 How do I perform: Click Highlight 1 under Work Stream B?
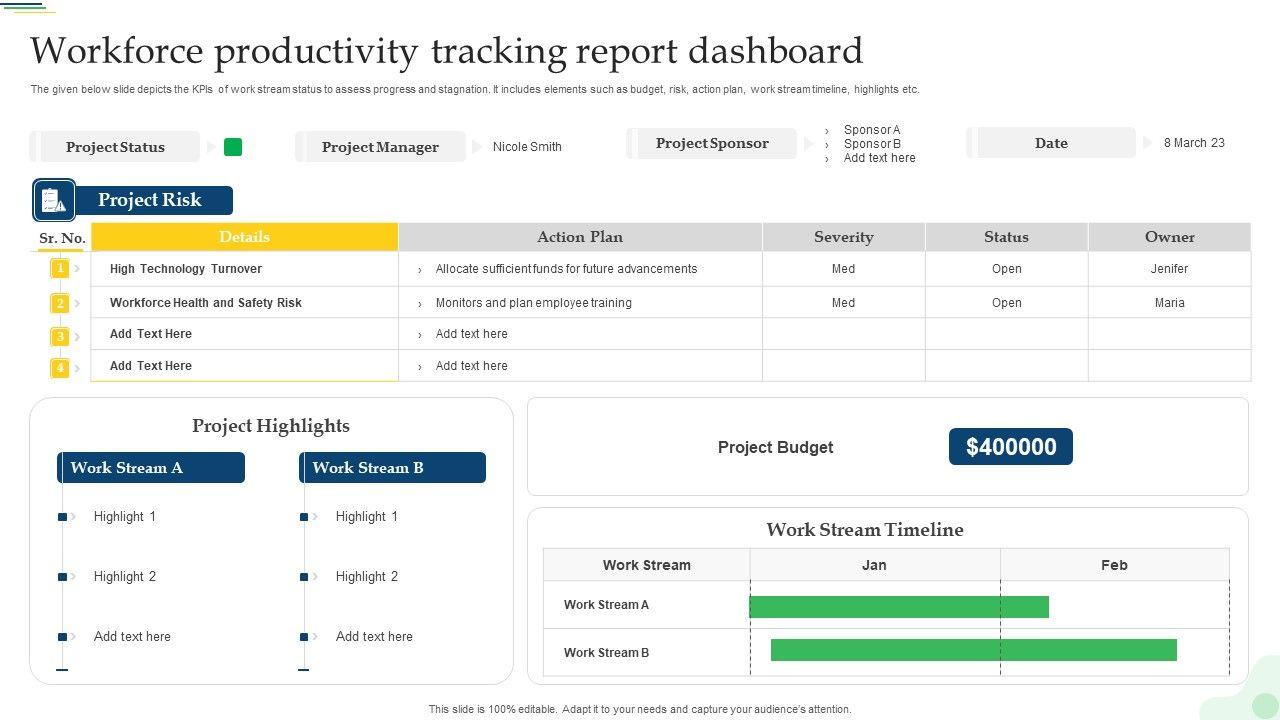point(367,517)
